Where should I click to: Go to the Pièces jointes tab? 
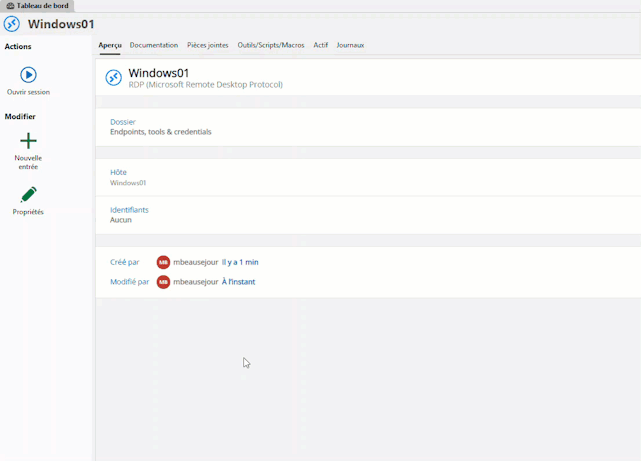208,45
